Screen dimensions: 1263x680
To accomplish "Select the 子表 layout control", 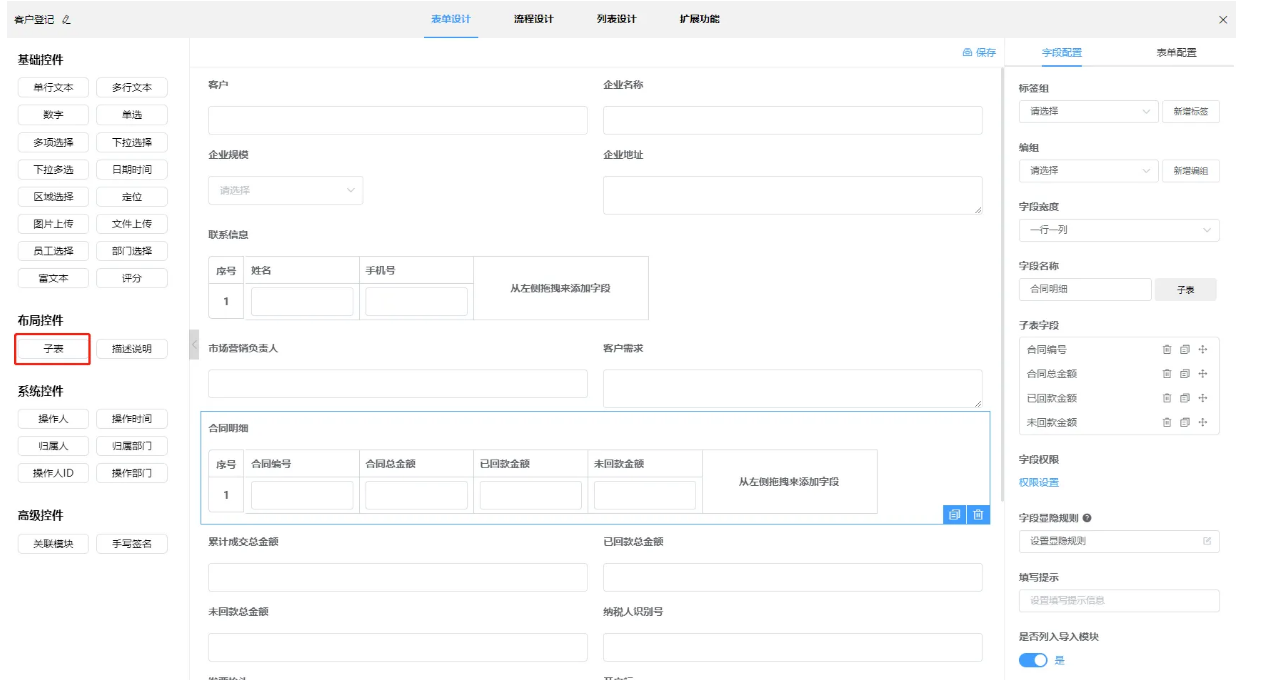I will pyautogui.click(x=53, y=349).
